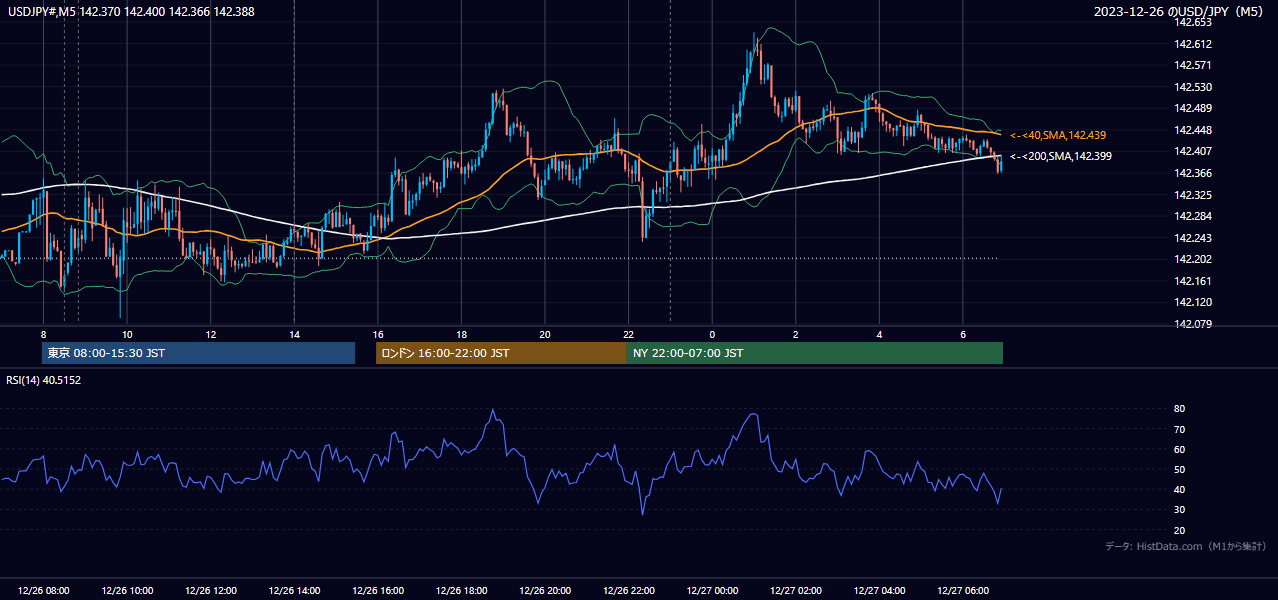
Task: Click the price axis value 142.571
Action: point(1194,65)
